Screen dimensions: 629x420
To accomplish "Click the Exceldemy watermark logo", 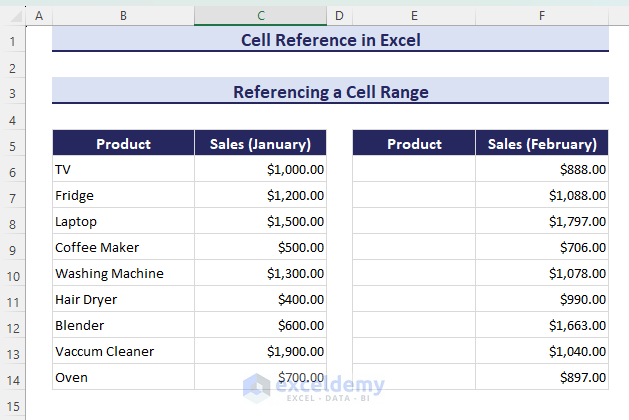I will coord(258,386).
